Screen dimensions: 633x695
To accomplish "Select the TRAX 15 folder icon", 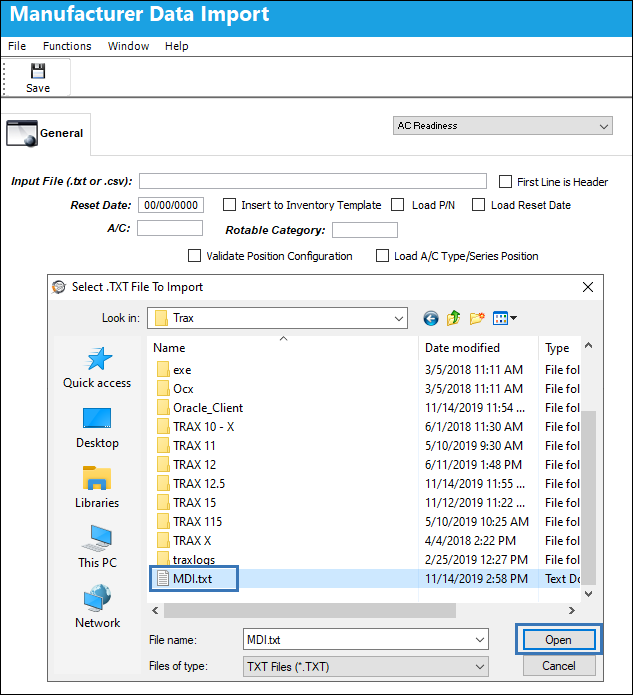I will pos(163,503).
